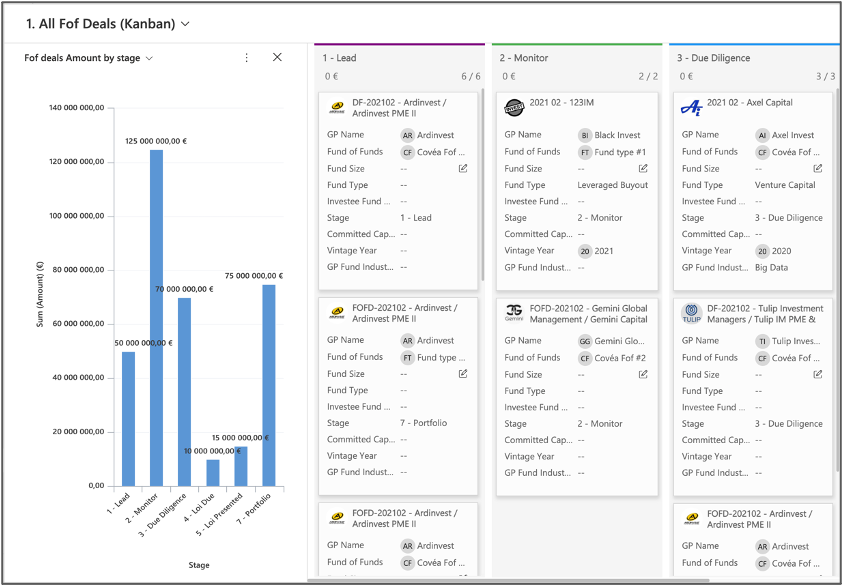Open card title 2021 02 - Axel Capital
The height and width of the screenshot is (585, 843).
click(749, 102)
